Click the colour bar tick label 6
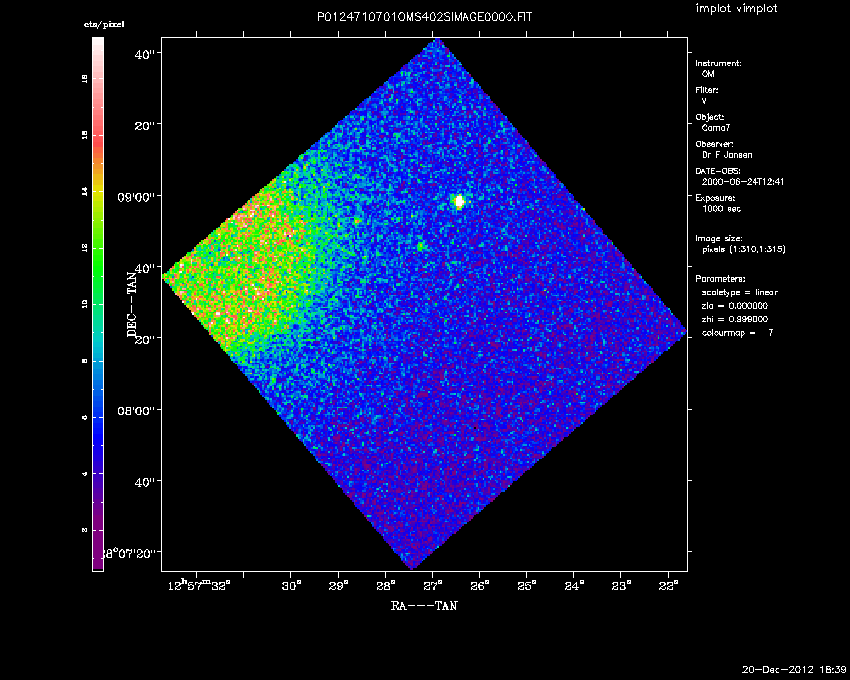The height and width of the screenshot is (680, 850). 84,417
